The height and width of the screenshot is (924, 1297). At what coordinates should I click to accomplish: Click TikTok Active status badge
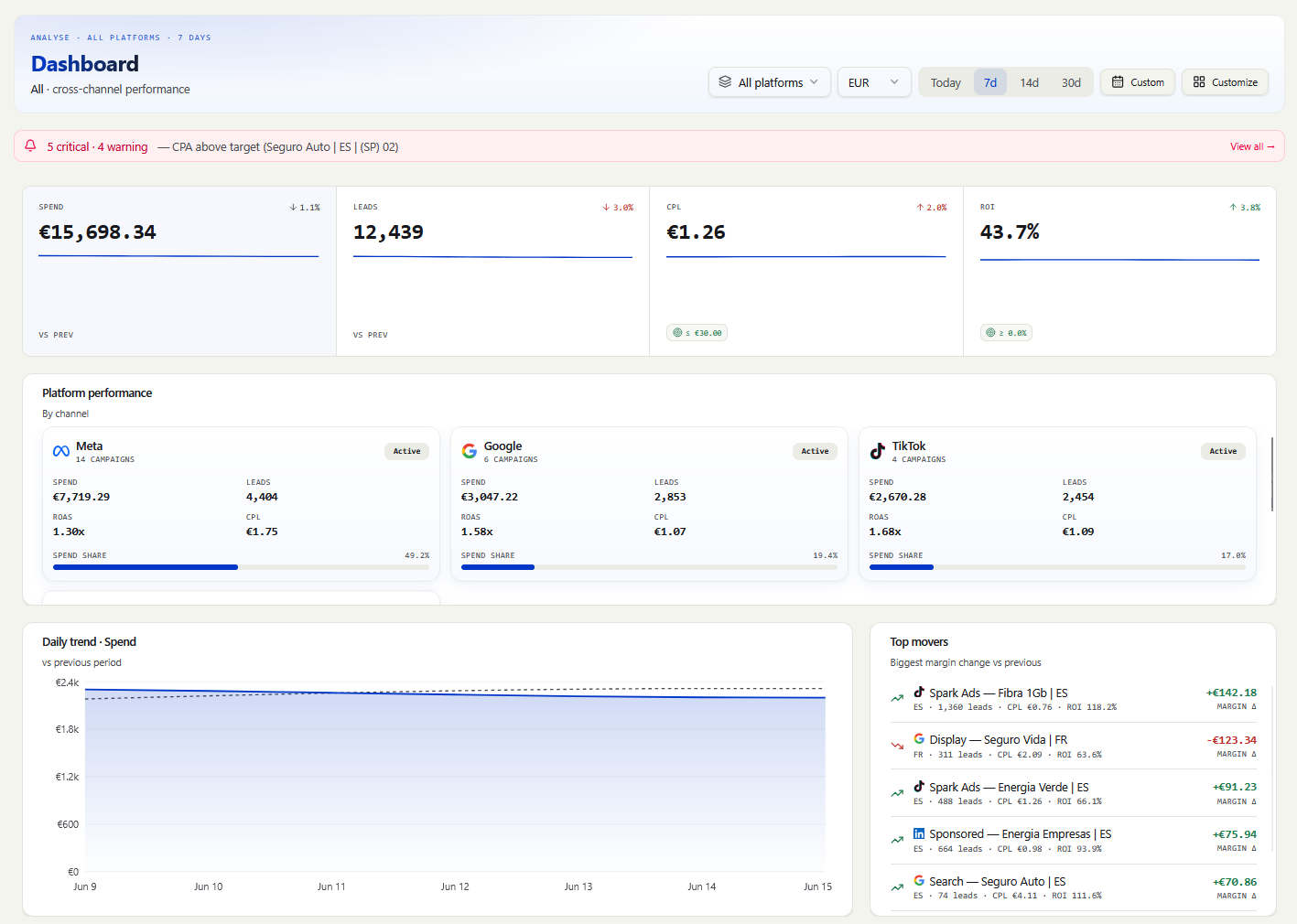pos(1223,451)
